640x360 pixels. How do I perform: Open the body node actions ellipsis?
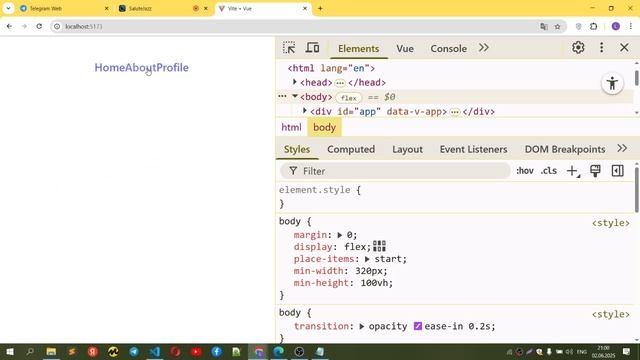pos(282,96)
